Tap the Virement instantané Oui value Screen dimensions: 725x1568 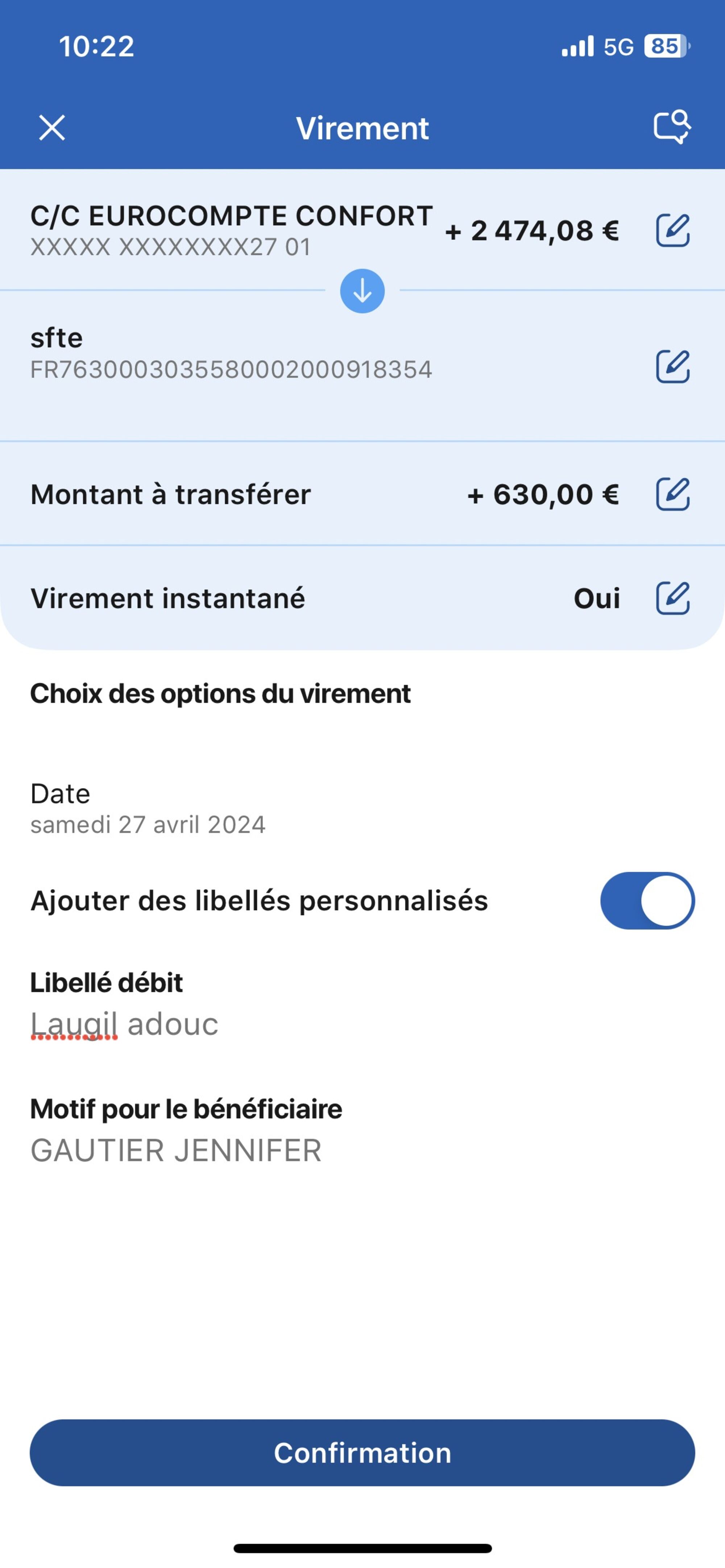point(596,599)
